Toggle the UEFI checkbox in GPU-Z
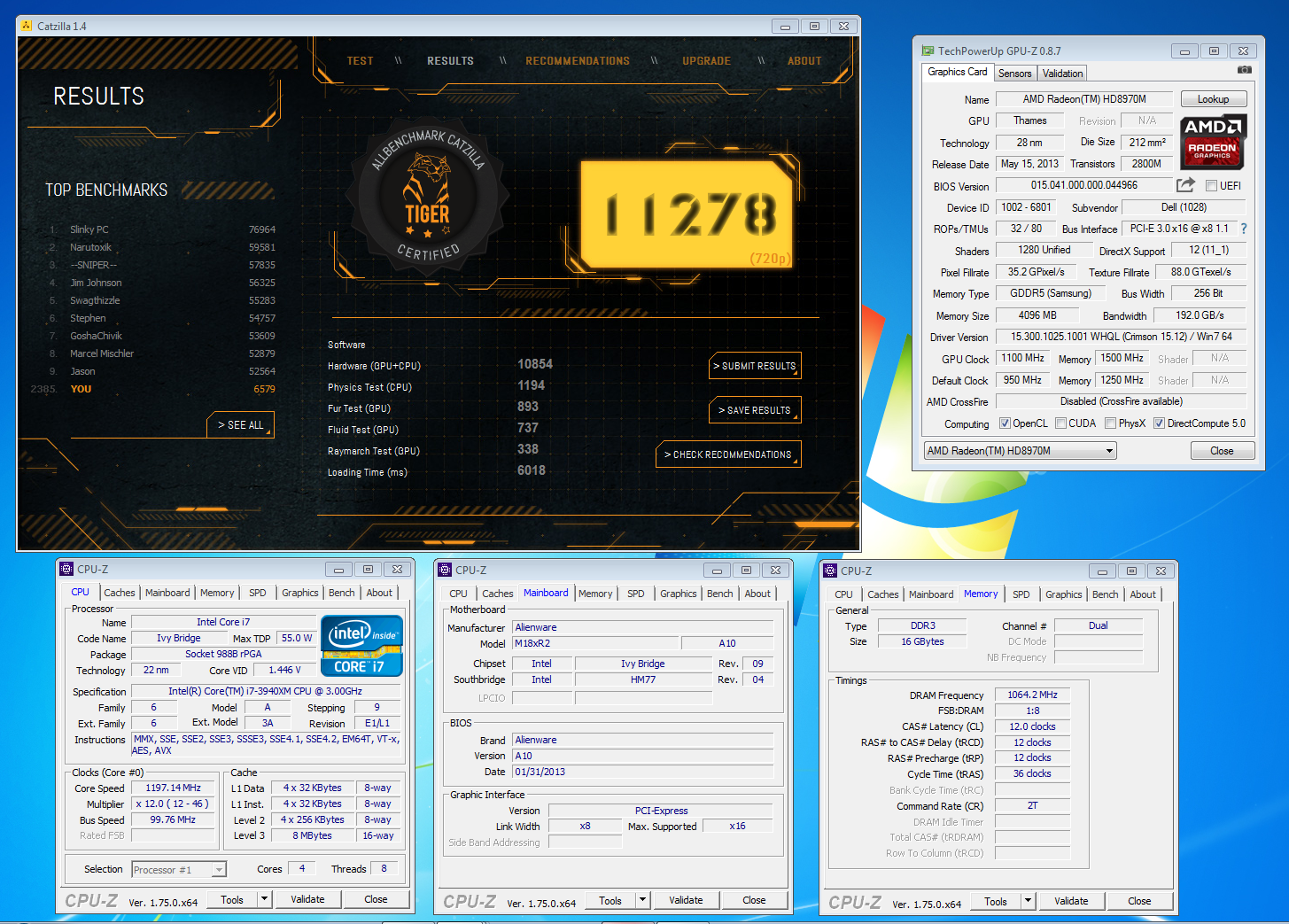The image size is (1289, 924). click(x=1211, y=185)
